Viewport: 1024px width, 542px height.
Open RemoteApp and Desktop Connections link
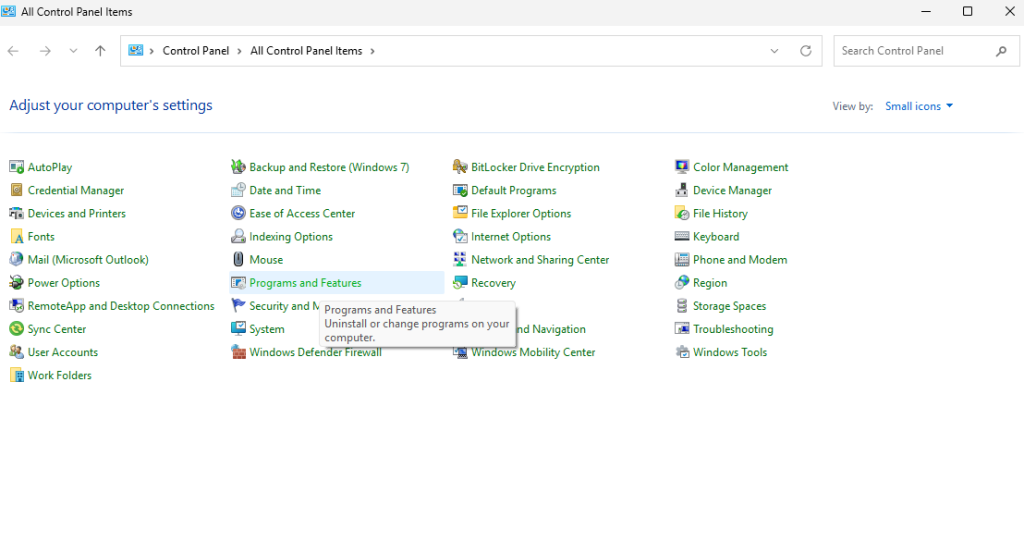coord(121,306)
